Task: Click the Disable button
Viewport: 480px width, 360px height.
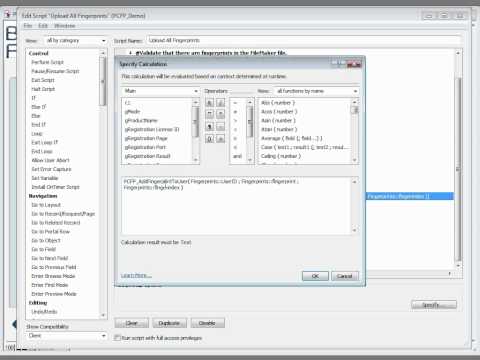Action: pos(207,323)
